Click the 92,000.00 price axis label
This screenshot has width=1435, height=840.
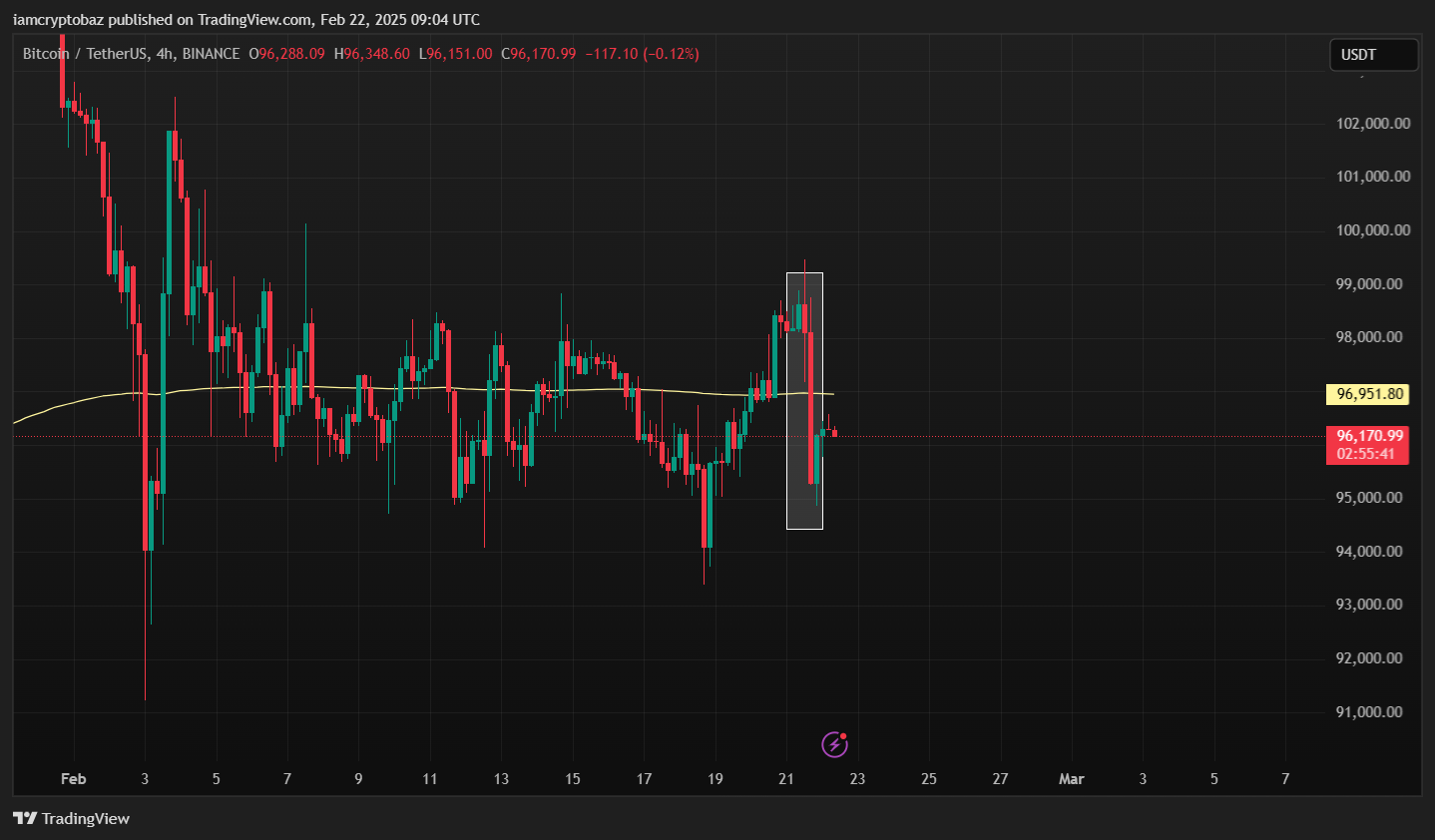[x=1369, y=658]
